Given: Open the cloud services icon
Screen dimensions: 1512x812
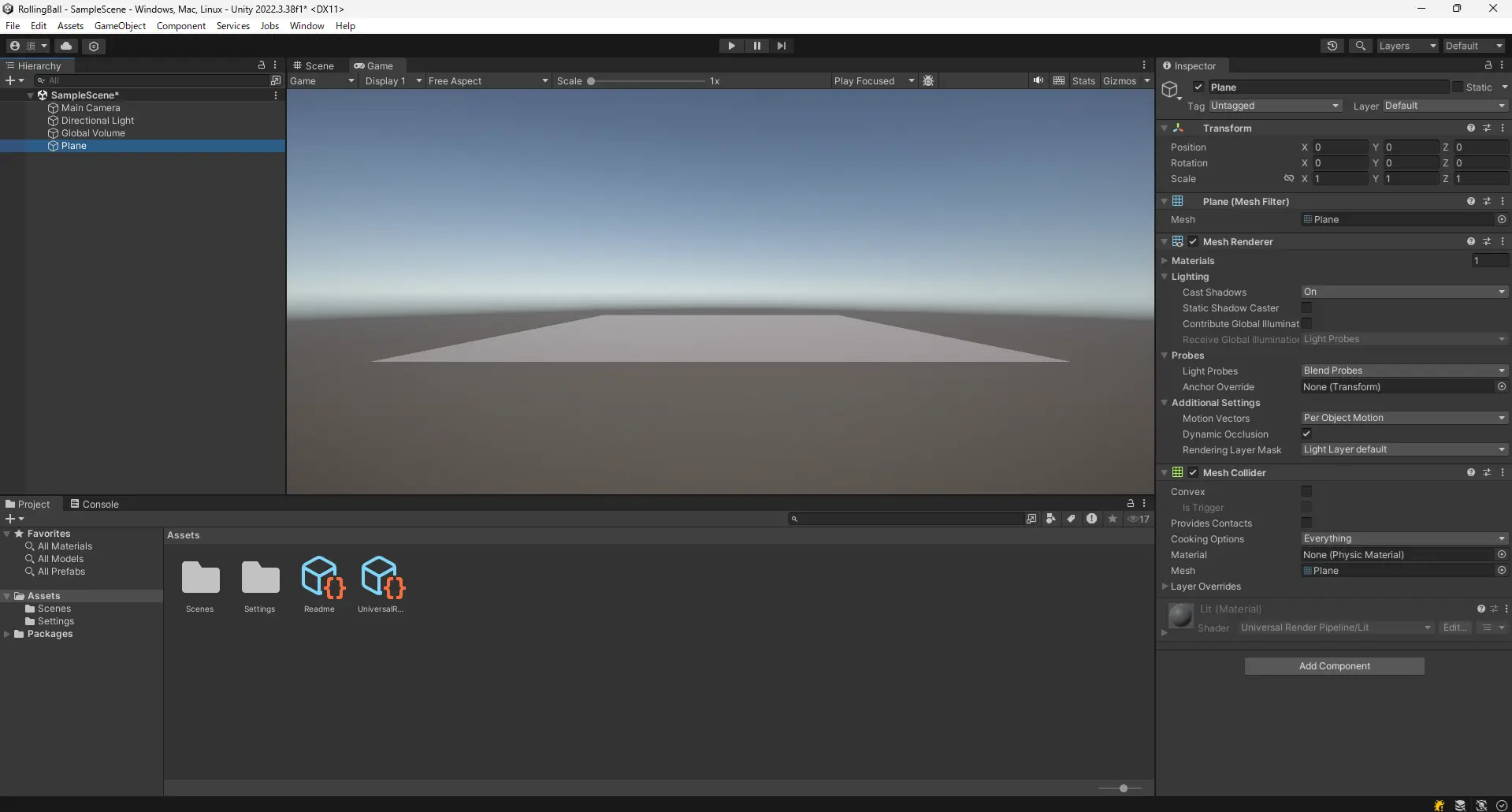Looking at the screenshot, I should click(x=66, y=46).
